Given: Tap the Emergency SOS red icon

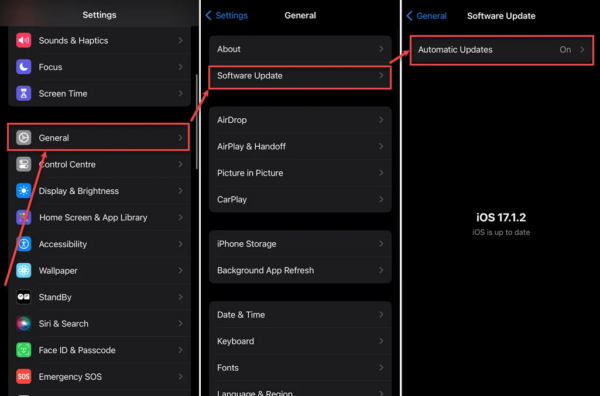Looking at the screenshot, I should pyautogui.click(x=24, y=376).
